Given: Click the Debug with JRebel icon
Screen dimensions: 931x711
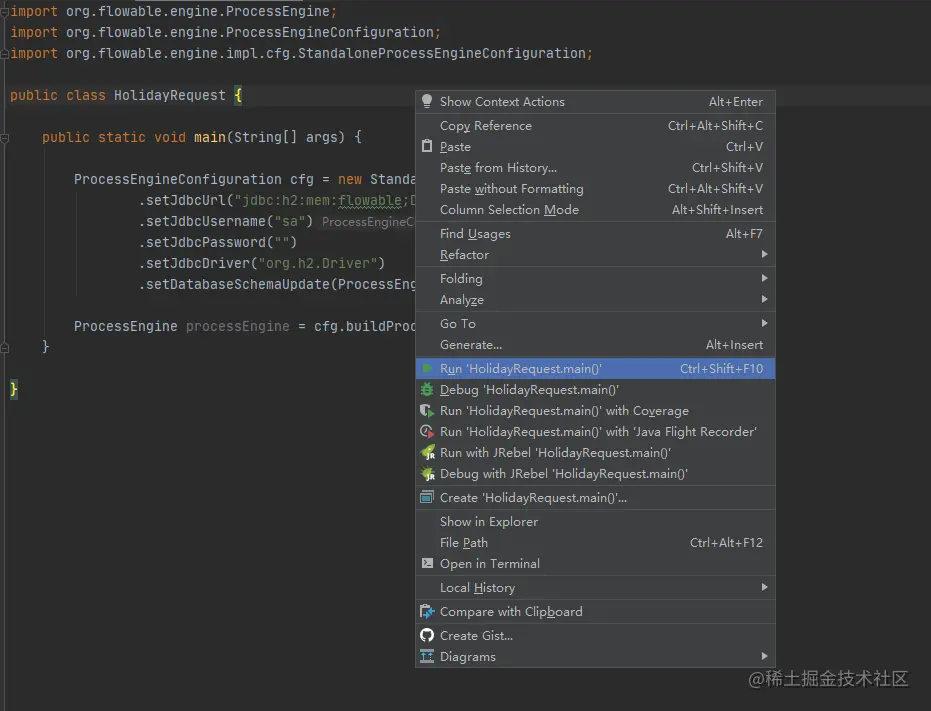Looking at the screenshot, I should 427,474.
